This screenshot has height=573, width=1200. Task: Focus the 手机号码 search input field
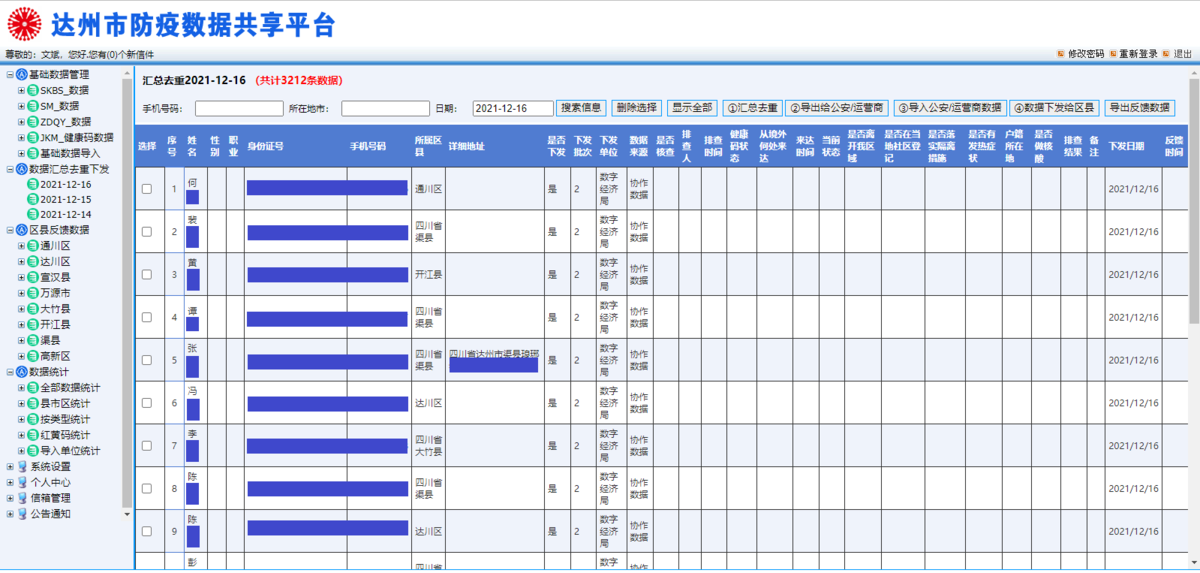239,108
